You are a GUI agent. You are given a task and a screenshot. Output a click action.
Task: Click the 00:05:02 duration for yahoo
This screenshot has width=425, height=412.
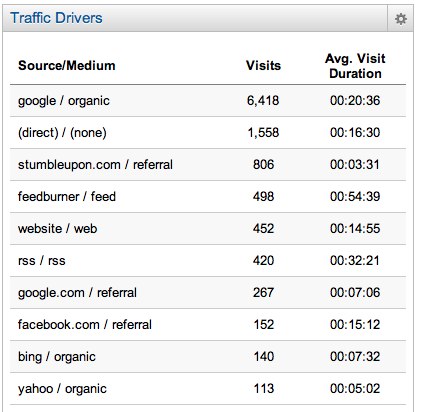point(355,389)
